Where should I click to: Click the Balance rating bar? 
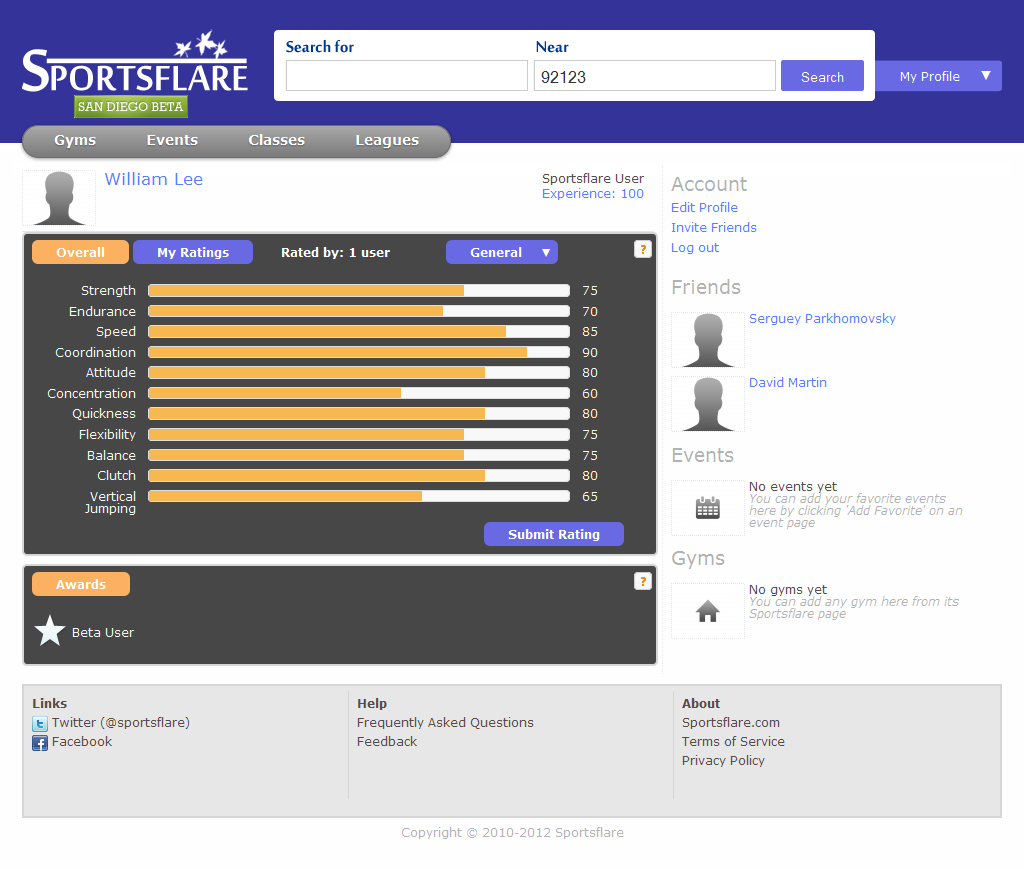point(359,455)
